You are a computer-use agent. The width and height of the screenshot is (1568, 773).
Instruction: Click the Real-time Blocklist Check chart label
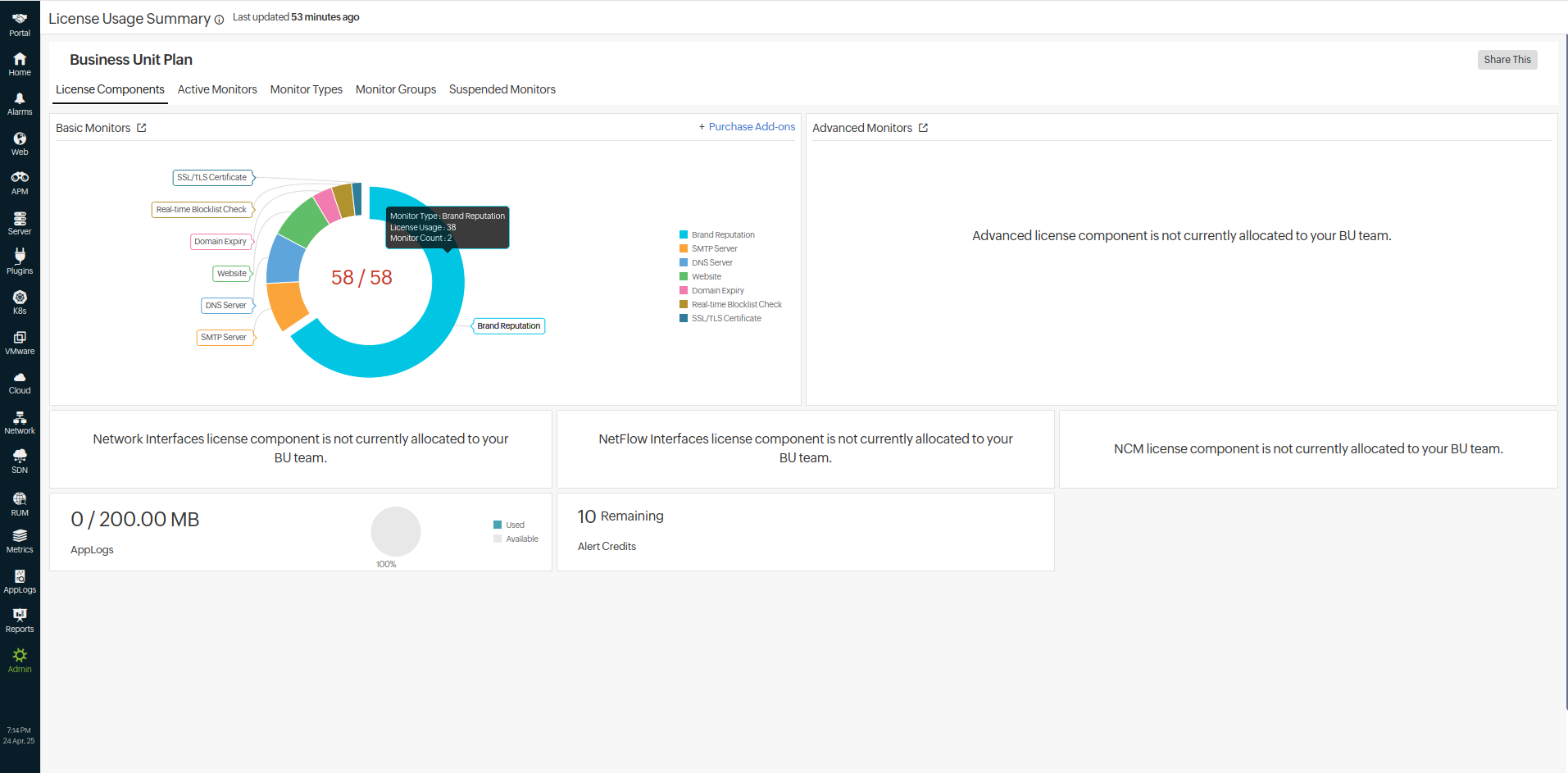click(x=202, y=210)
